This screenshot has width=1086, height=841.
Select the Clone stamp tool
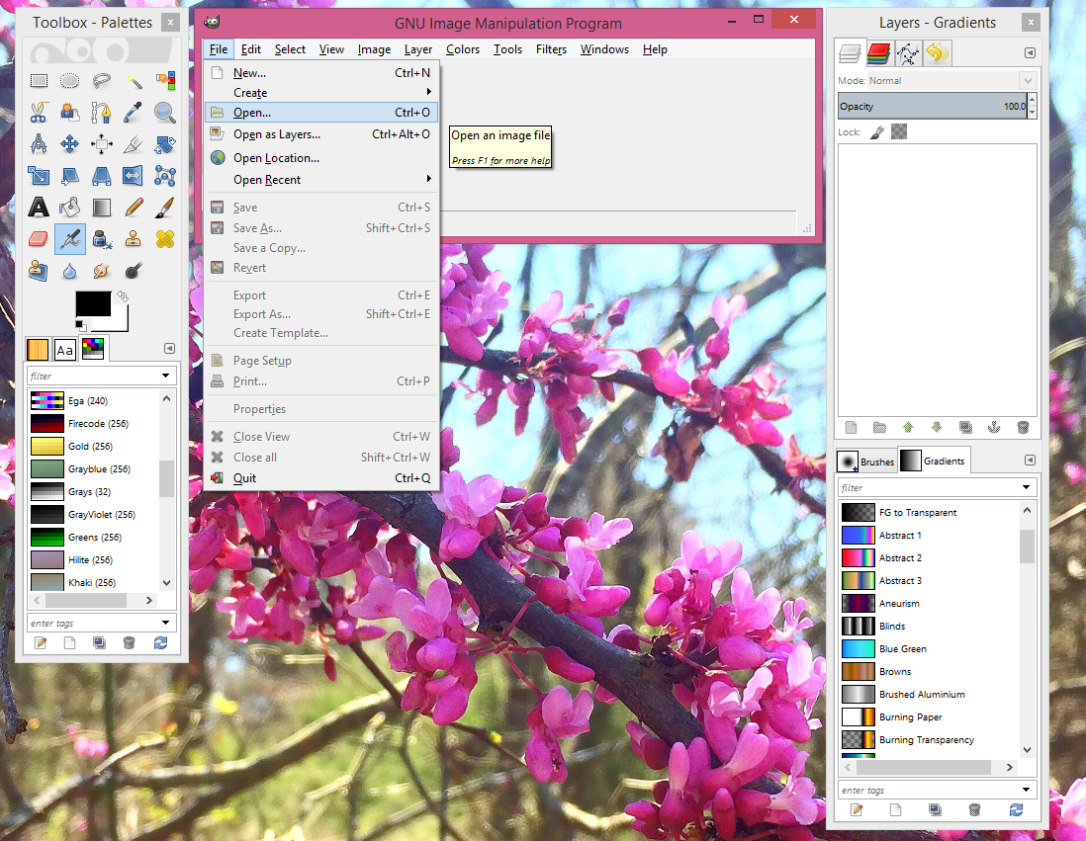point(134,239)
